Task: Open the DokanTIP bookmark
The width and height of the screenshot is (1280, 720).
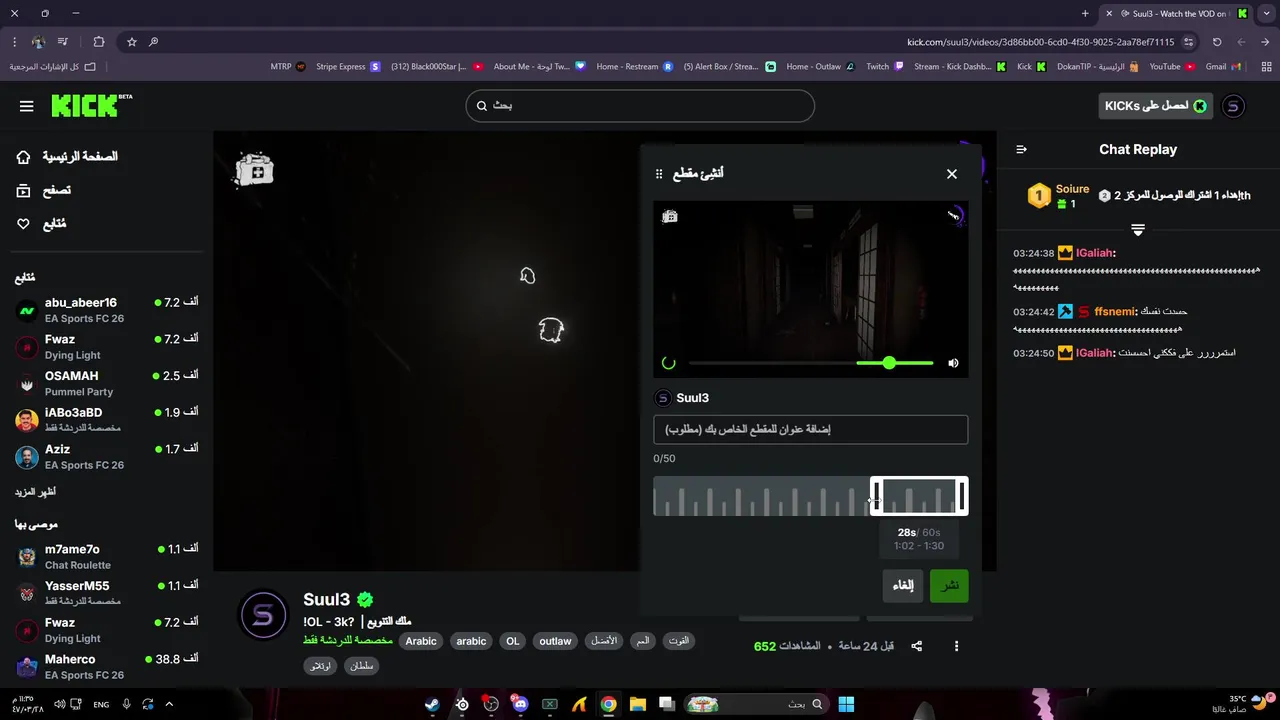Action: pos(1098,67)
